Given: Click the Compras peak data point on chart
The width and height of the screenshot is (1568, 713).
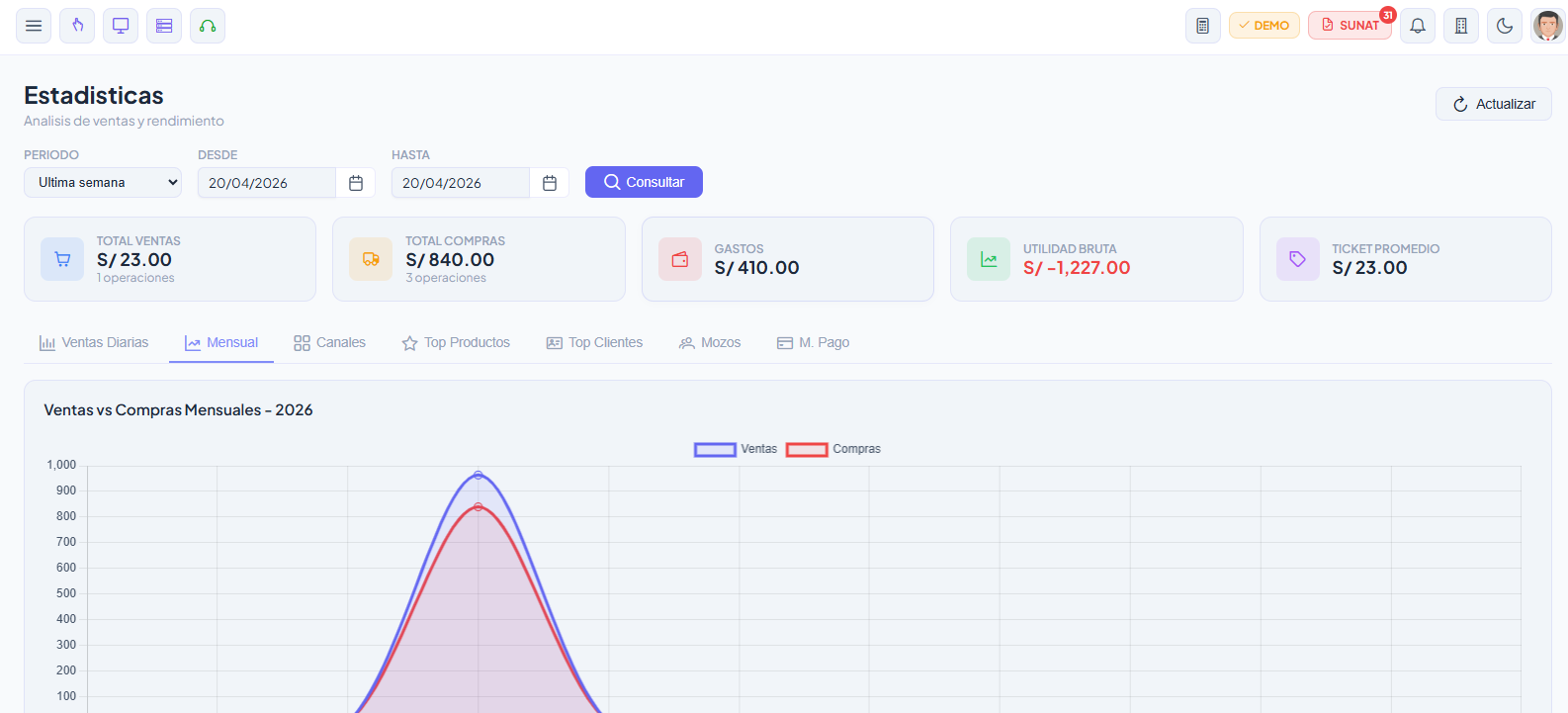Looking at the screenshot, I should tap(479, 507).
